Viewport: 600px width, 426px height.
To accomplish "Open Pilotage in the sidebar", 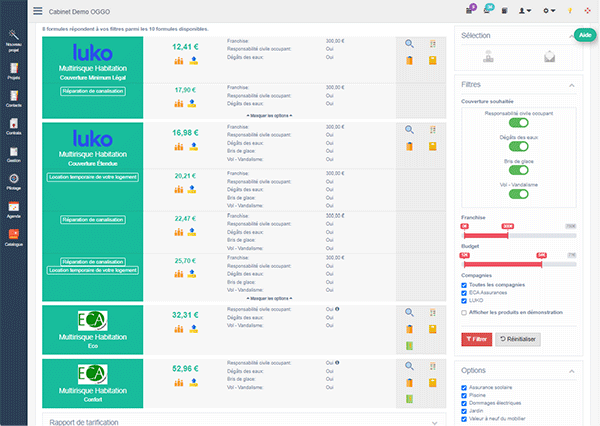I will (x=13, y=181).
